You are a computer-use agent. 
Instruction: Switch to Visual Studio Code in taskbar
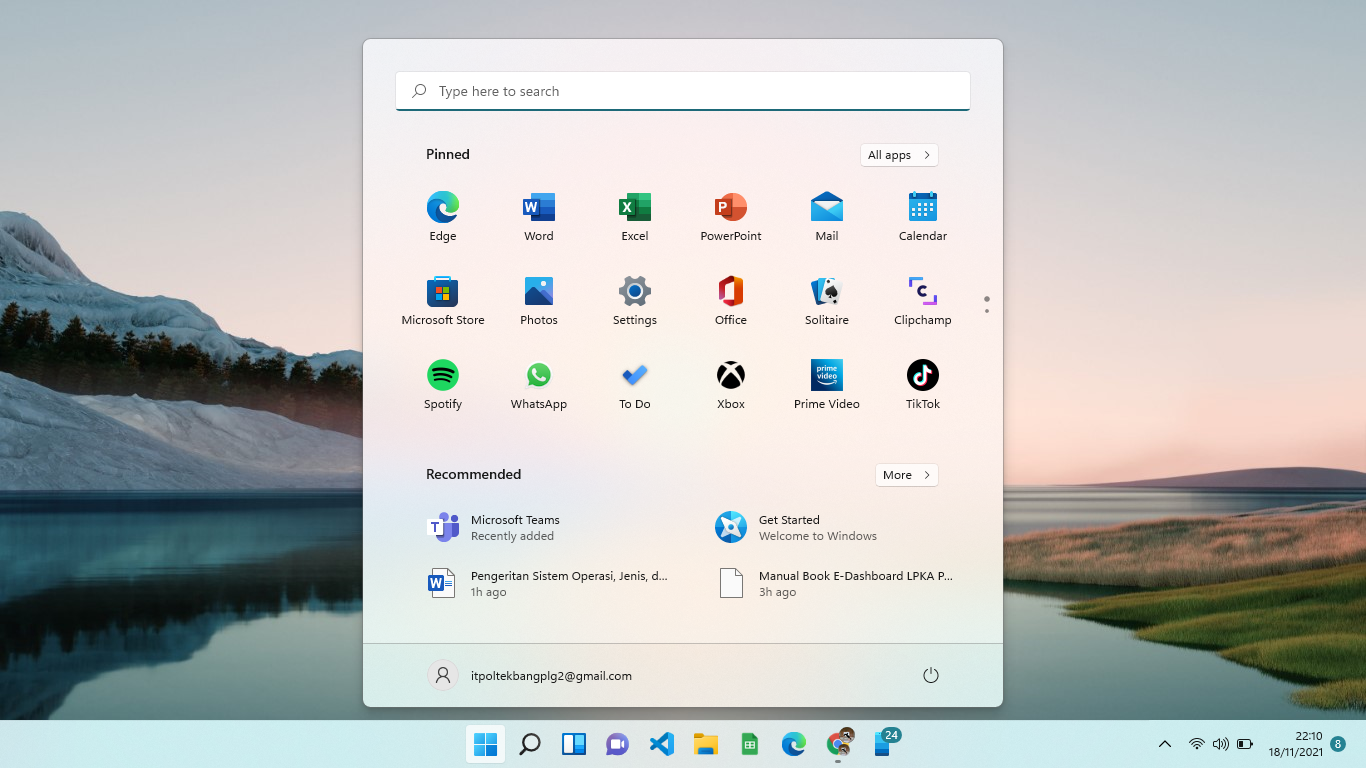coord(662,744)
